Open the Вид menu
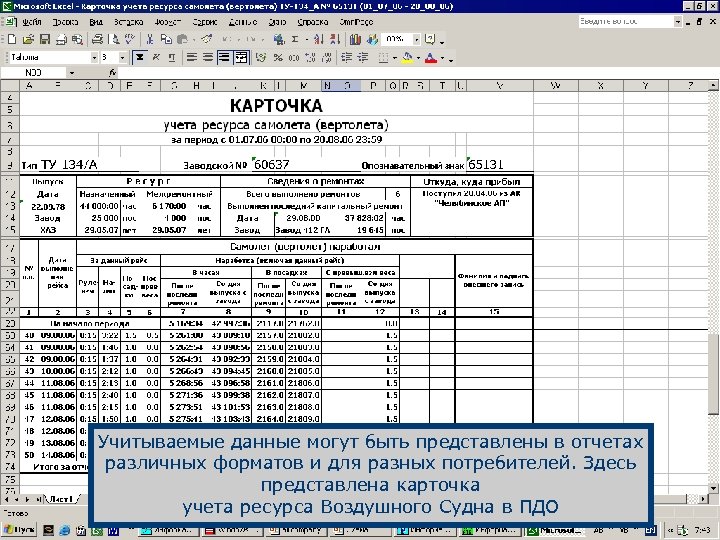720x540 pixels. (x=96, y=22)
